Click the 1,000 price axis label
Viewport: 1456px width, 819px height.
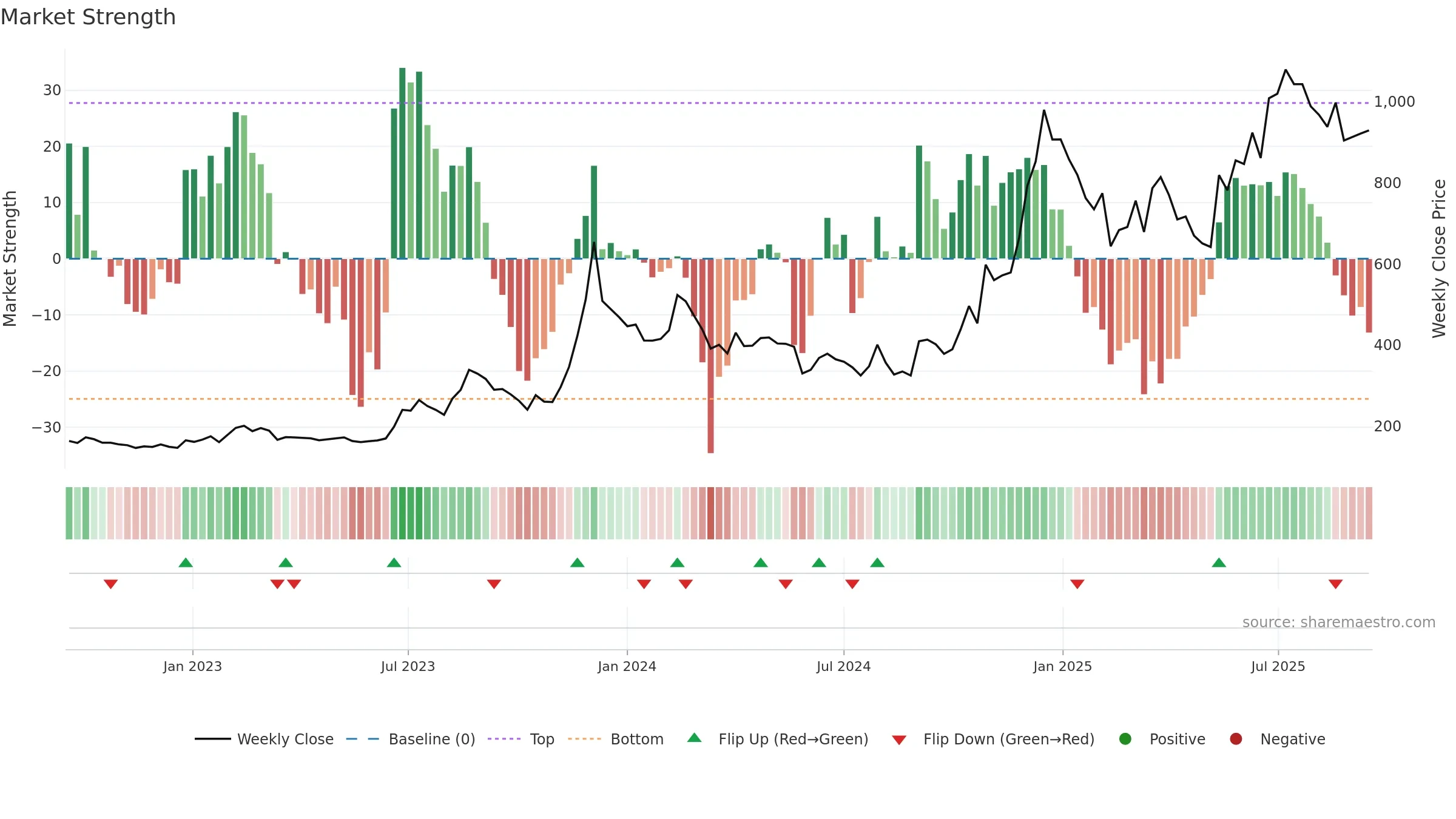click(x=1394, y=102)
